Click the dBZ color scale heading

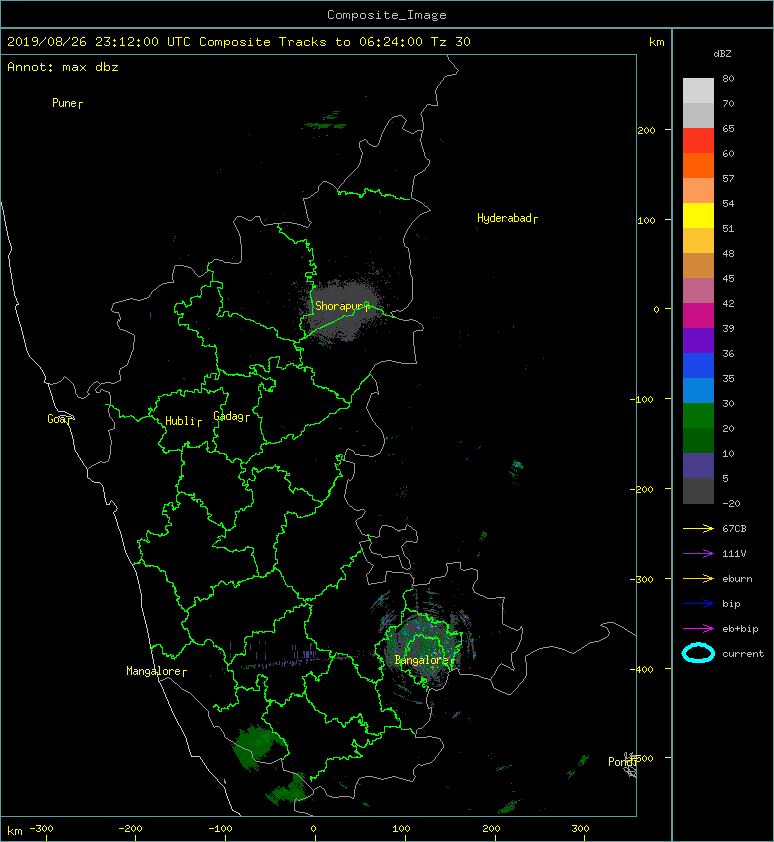pos(722,54)
